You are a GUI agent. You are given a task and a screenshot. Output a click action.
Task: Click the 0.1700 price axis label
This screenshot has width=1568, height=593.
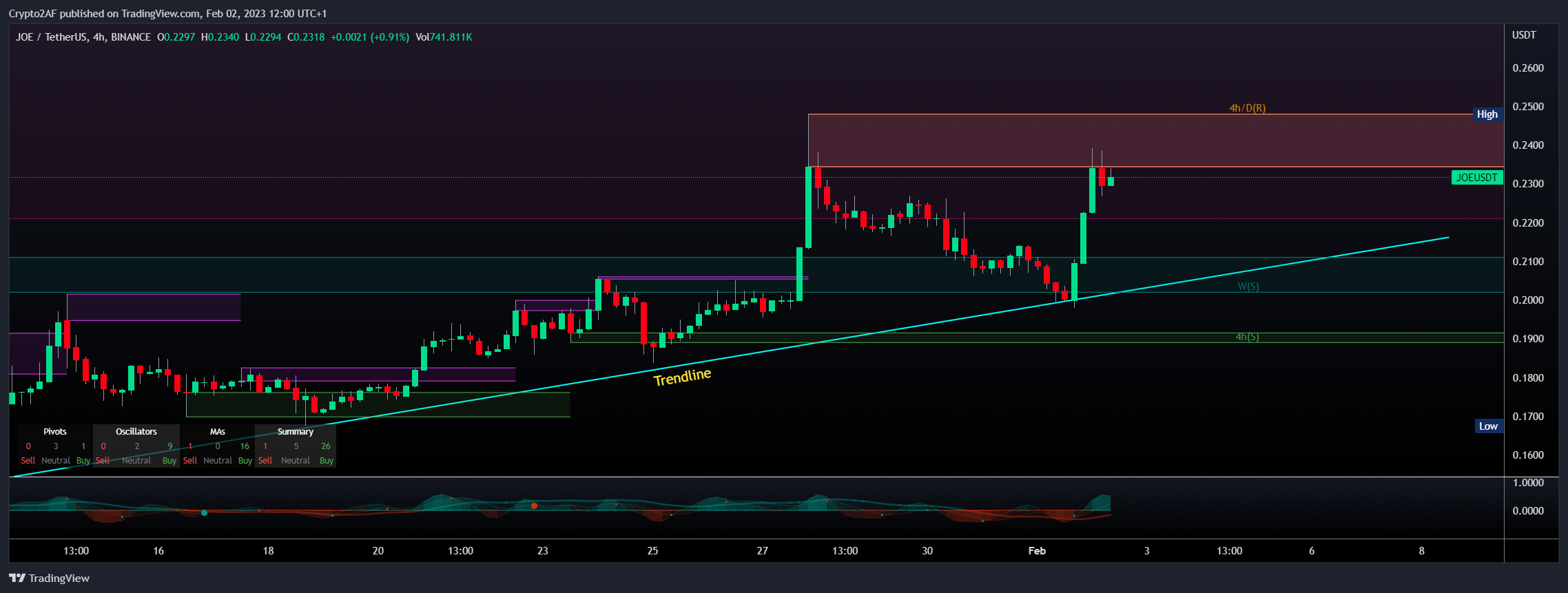(x=1528, y=417)
